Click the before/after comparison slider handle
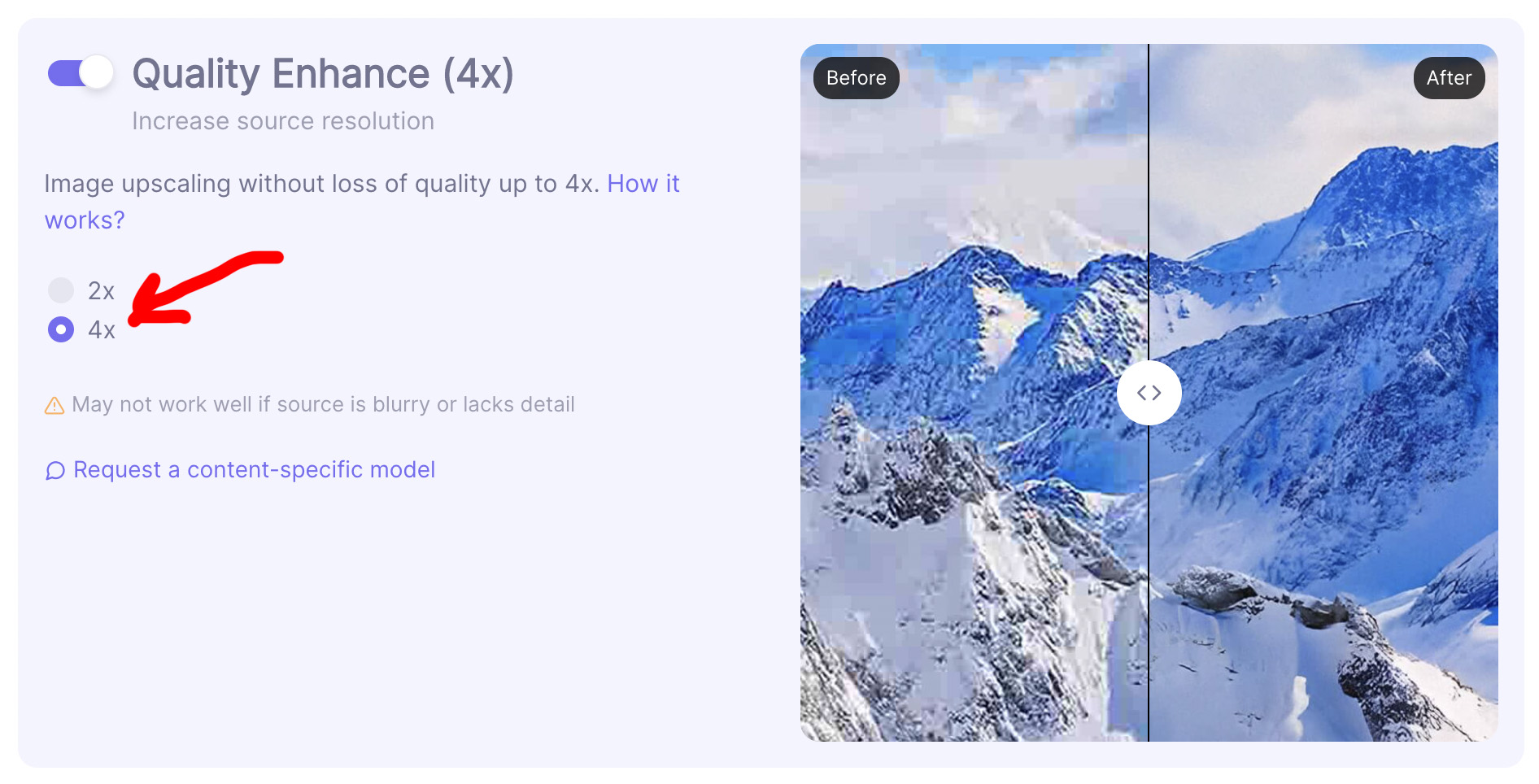1539x784 pixels. 1149,393
